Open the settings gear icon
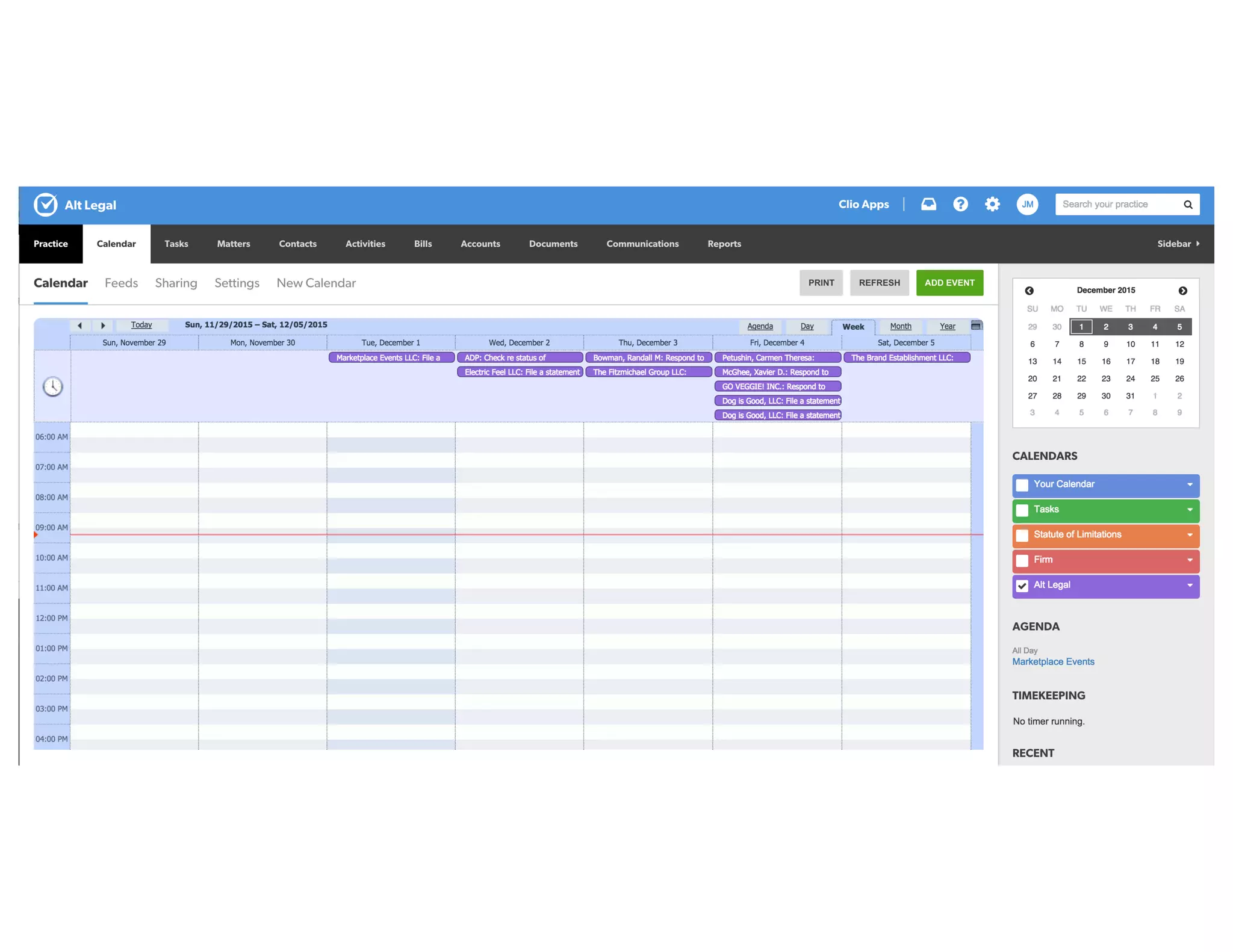 tap(992, 205)
